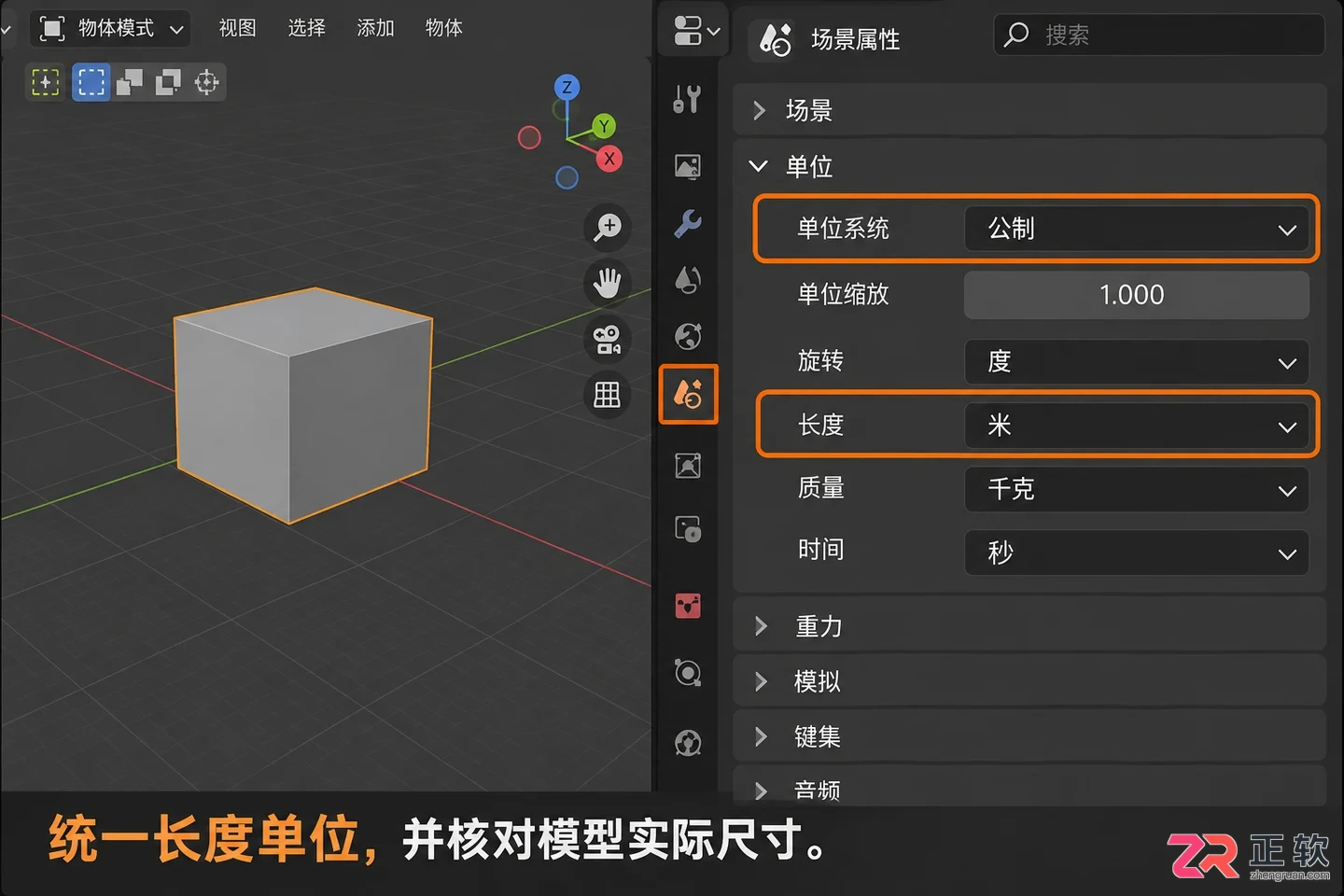Open the 单位系统 dropdown showing 公制
Screen dimensions: 1344x896
click(x=1136, y=229)
